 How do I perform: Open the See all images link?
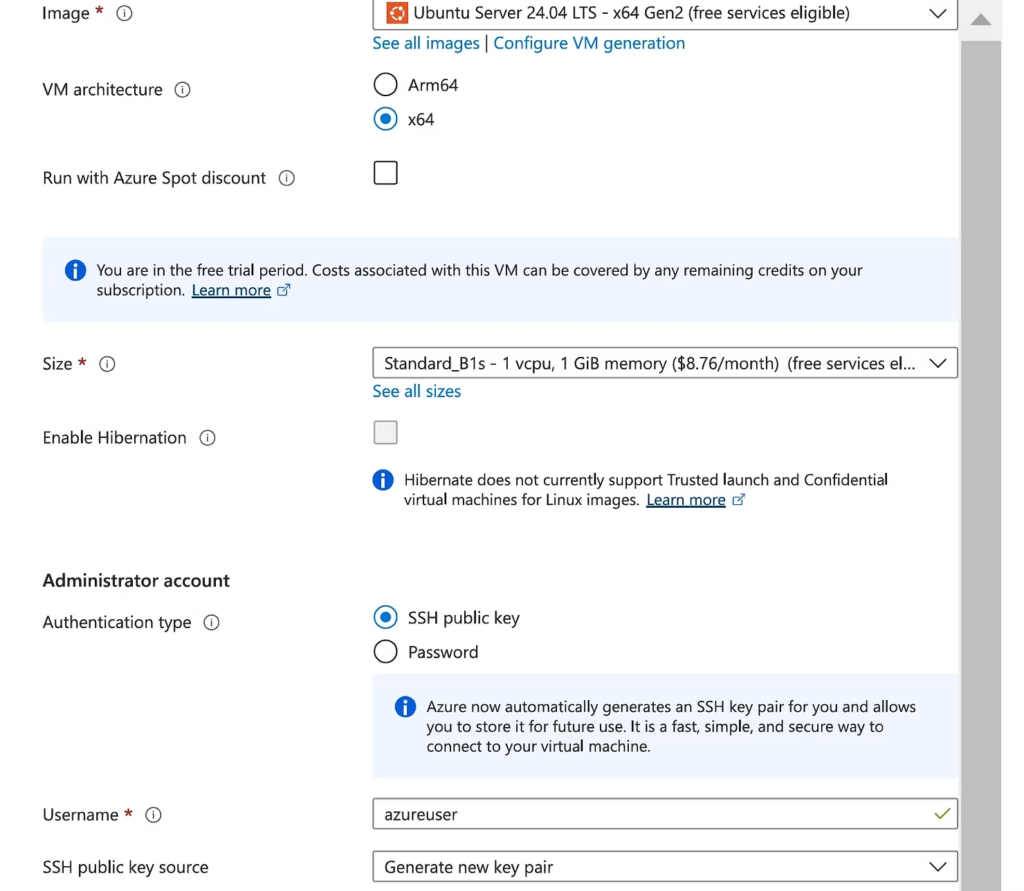(x=426, y=43)
